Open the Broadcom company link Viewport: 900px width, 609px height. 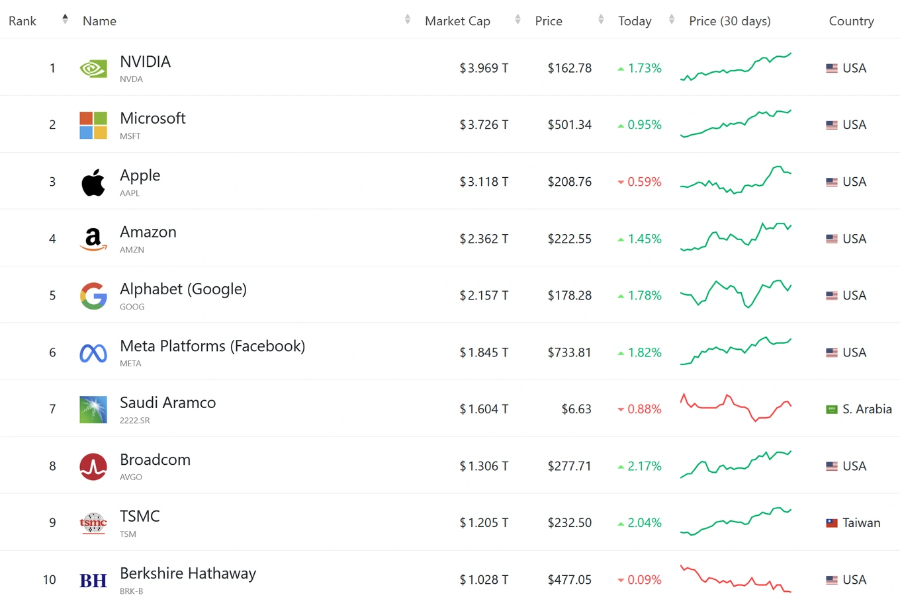(x=155, y=460)
